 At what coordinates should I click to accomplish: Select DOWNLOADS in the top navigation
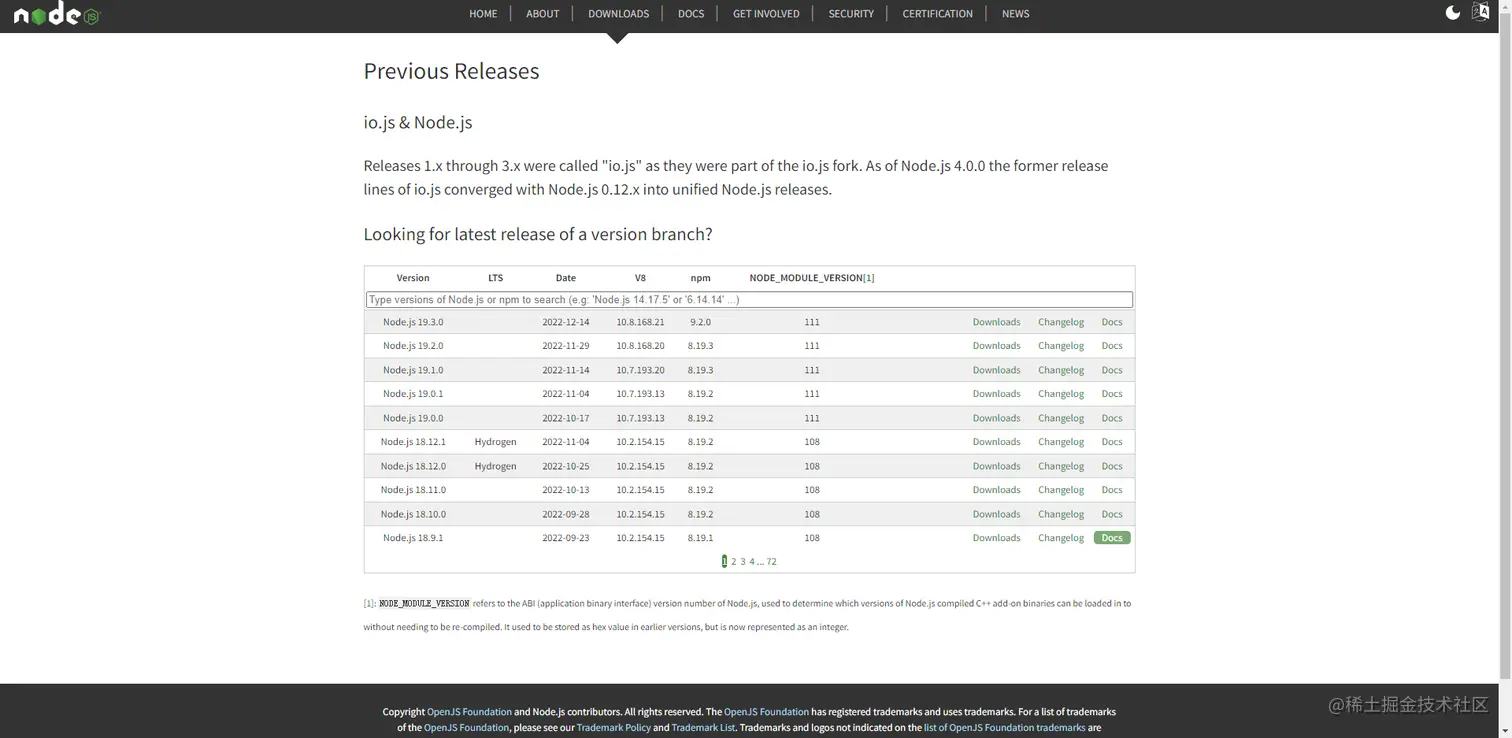618,14
